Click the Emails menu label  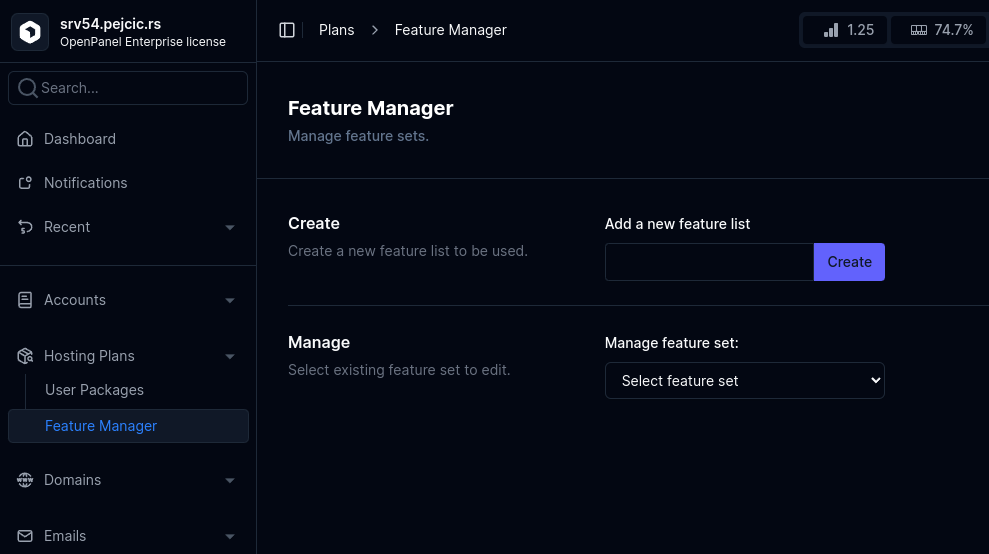tap(65, 536)
